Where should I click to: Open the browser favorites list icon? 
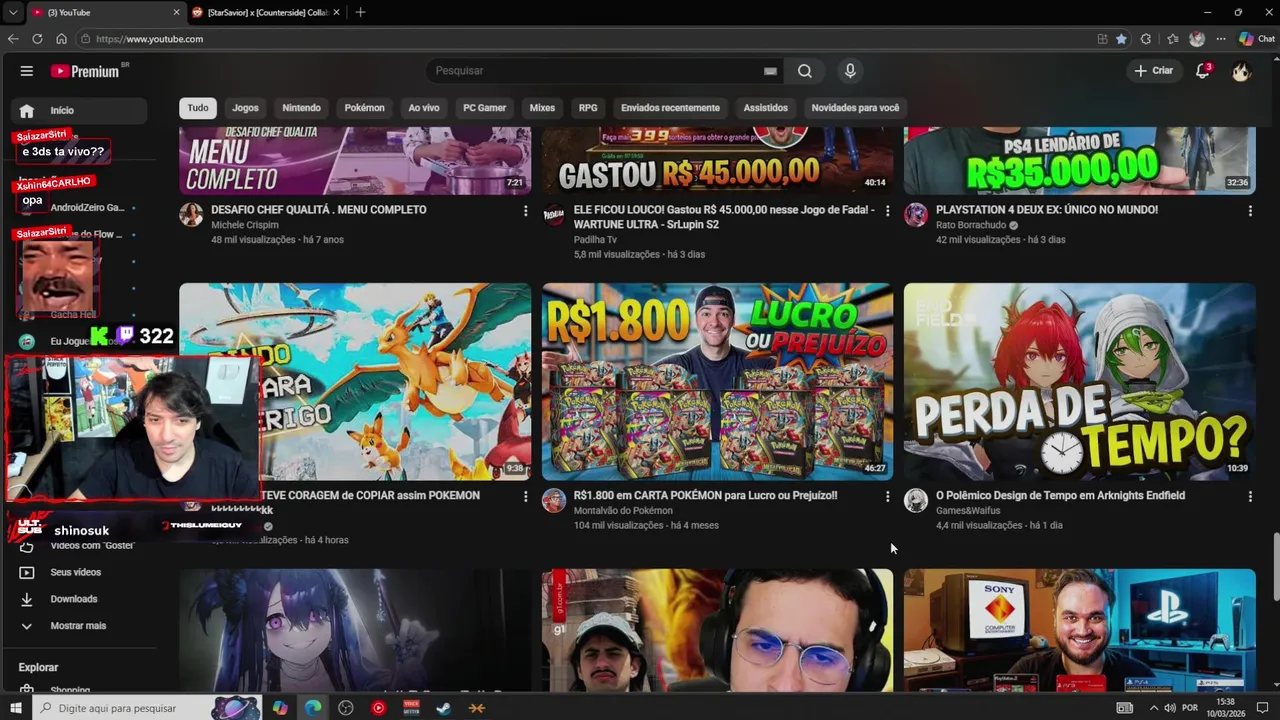(1173, 39)
